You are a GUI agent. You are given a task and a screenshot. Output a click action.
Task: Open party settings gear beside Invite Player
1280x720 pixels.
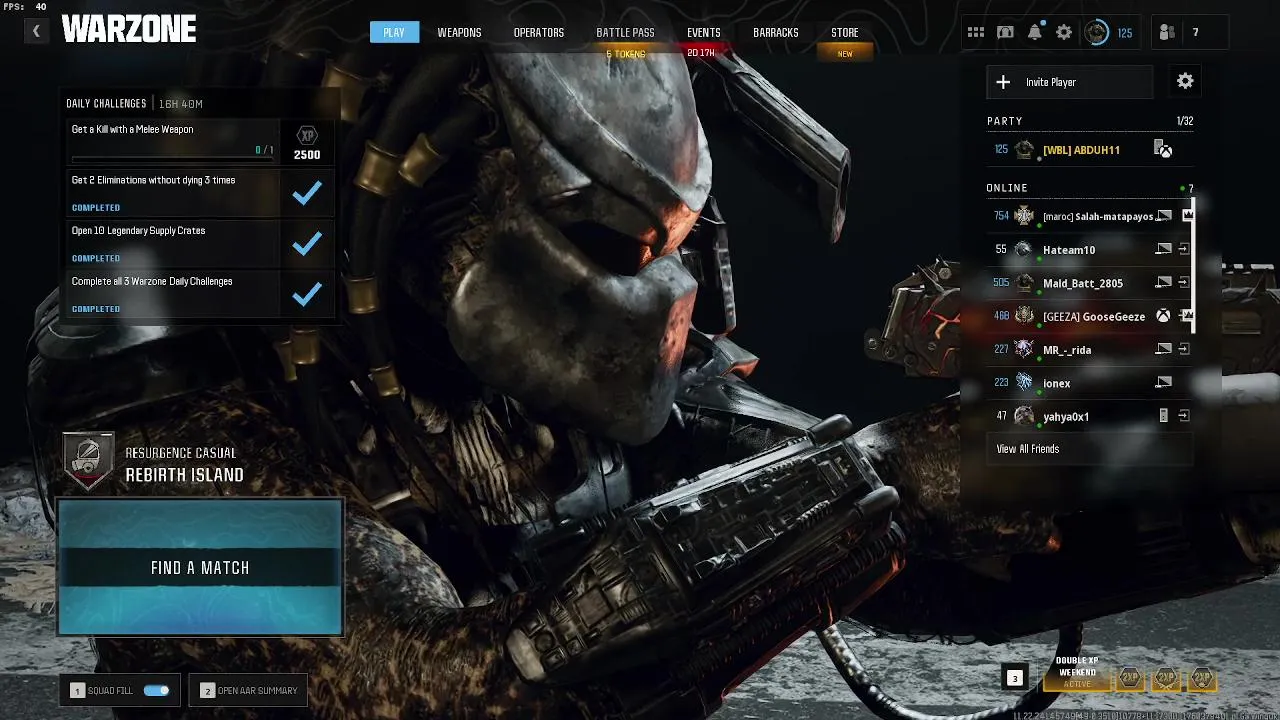[1185, 82]
